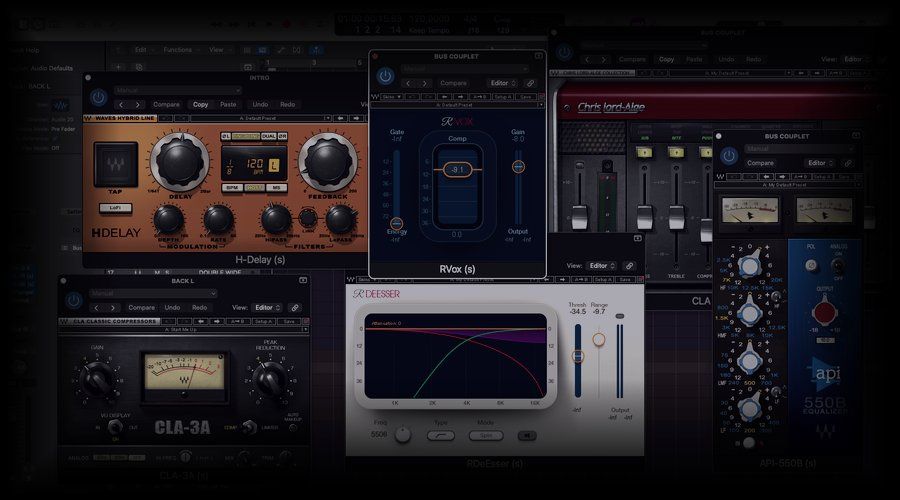Click Waves redo arrow in H-Delay toolbar
The width and height of the screenshot is (900, 500).
[x=356, y=118]
